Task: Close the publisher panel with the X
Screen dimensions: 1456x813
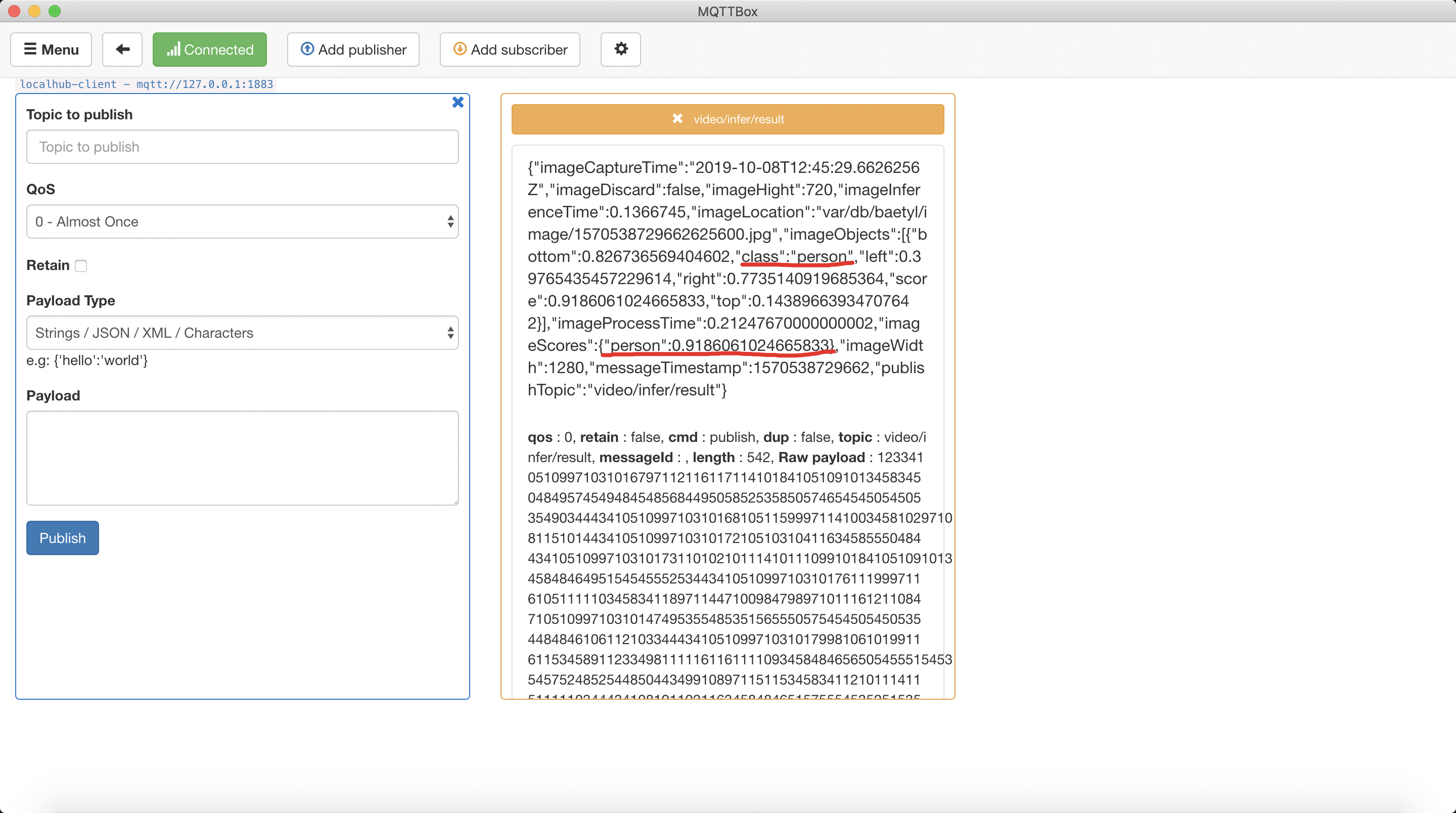Action: click(458, 102)
